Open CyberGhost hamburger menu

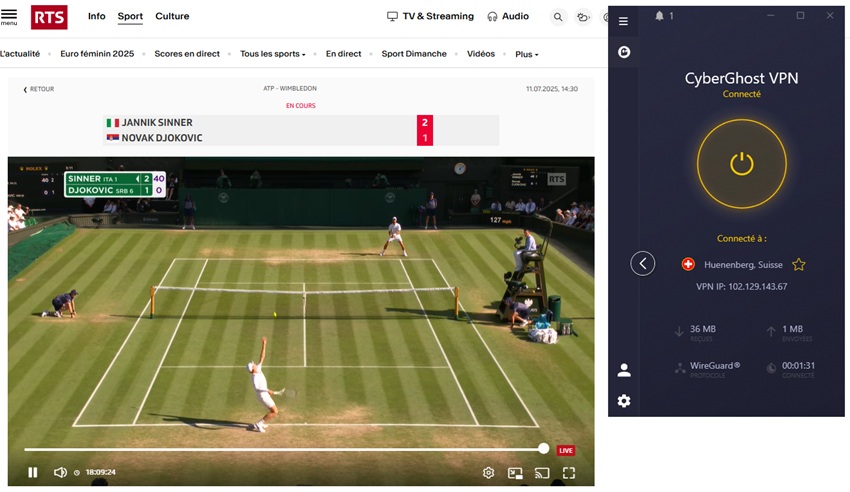click(623, 21)
